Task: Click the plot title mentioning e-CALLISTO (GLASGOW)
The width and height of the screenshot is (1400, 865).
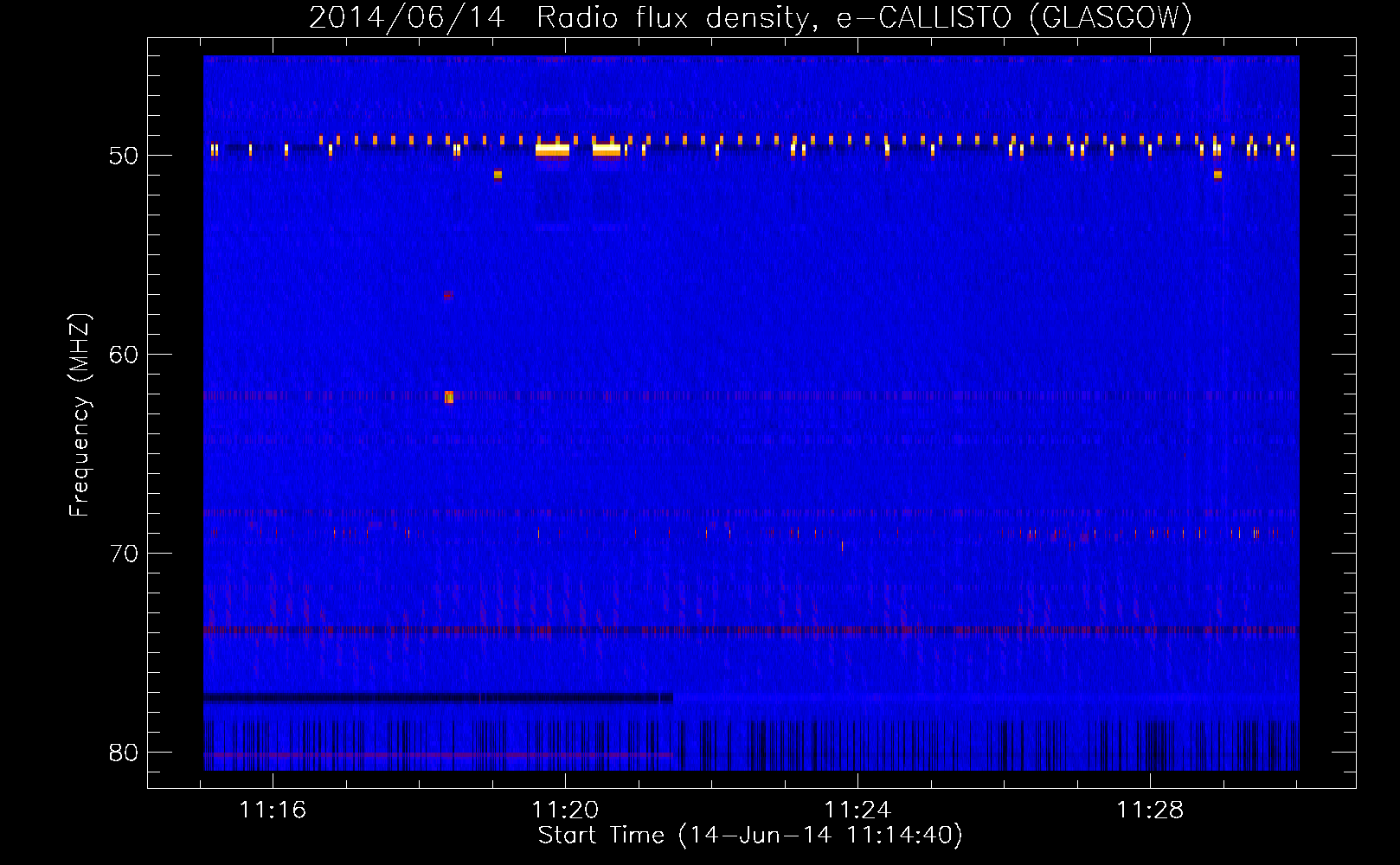Action: (750, 17)
